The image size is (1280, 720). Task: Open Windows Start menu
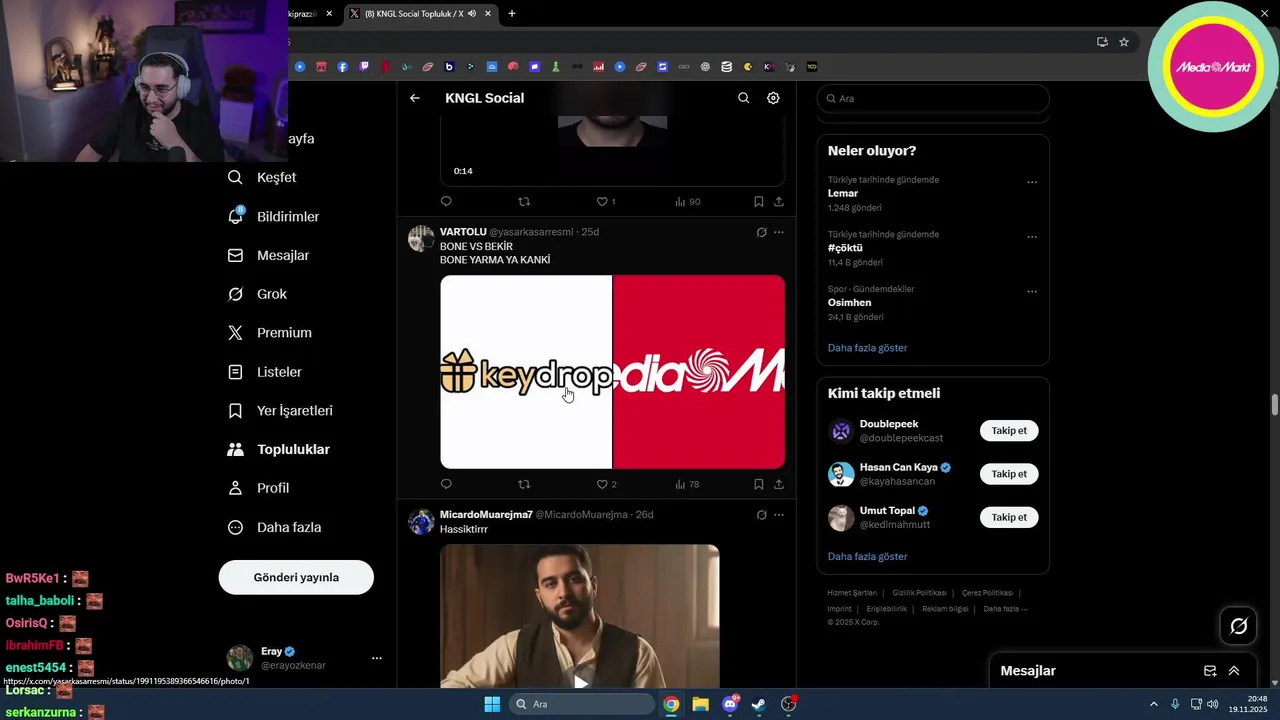492,704
